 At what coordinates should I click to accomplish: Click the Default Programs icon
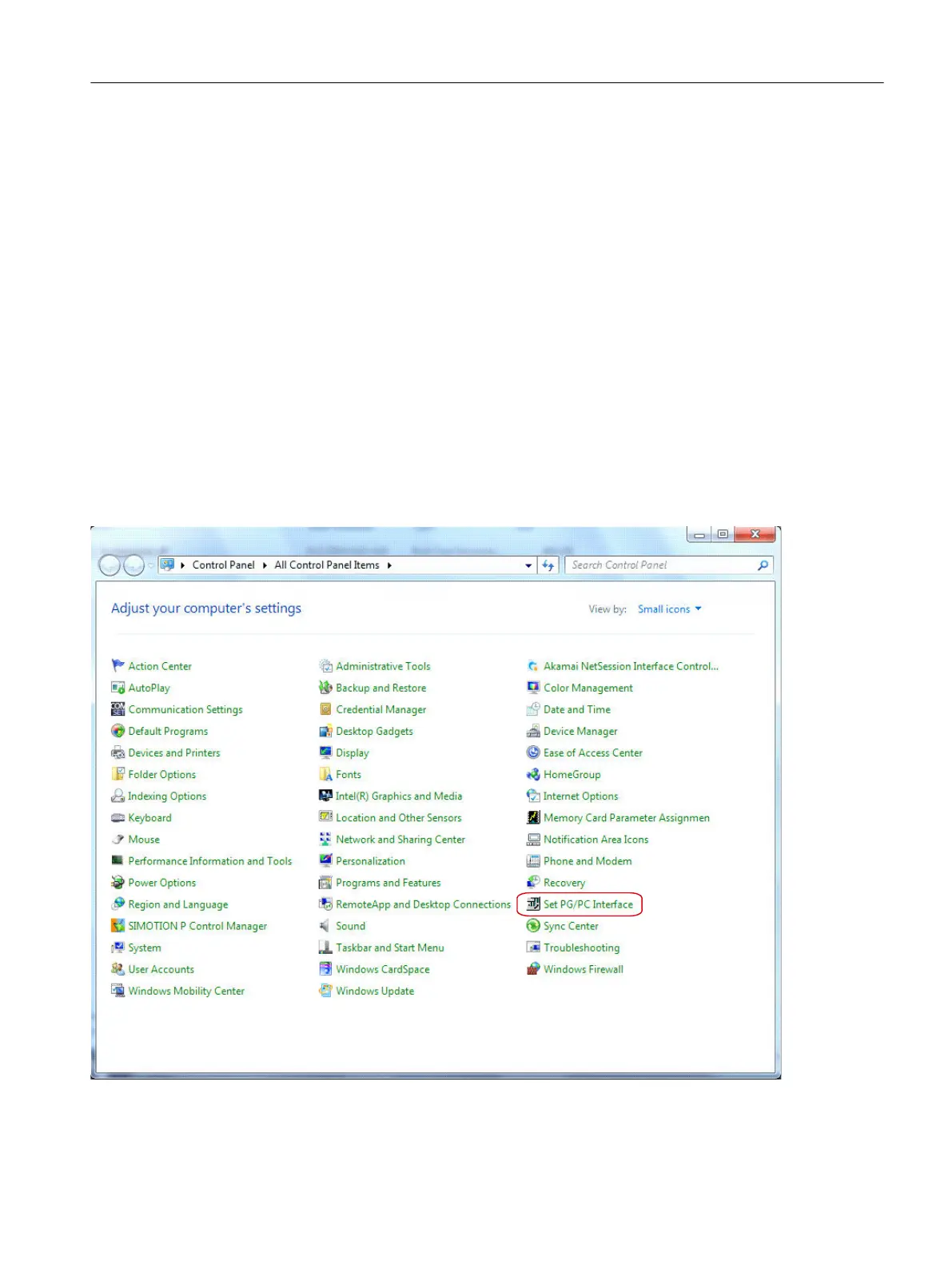pyautogui.click(x=118, y=730)
